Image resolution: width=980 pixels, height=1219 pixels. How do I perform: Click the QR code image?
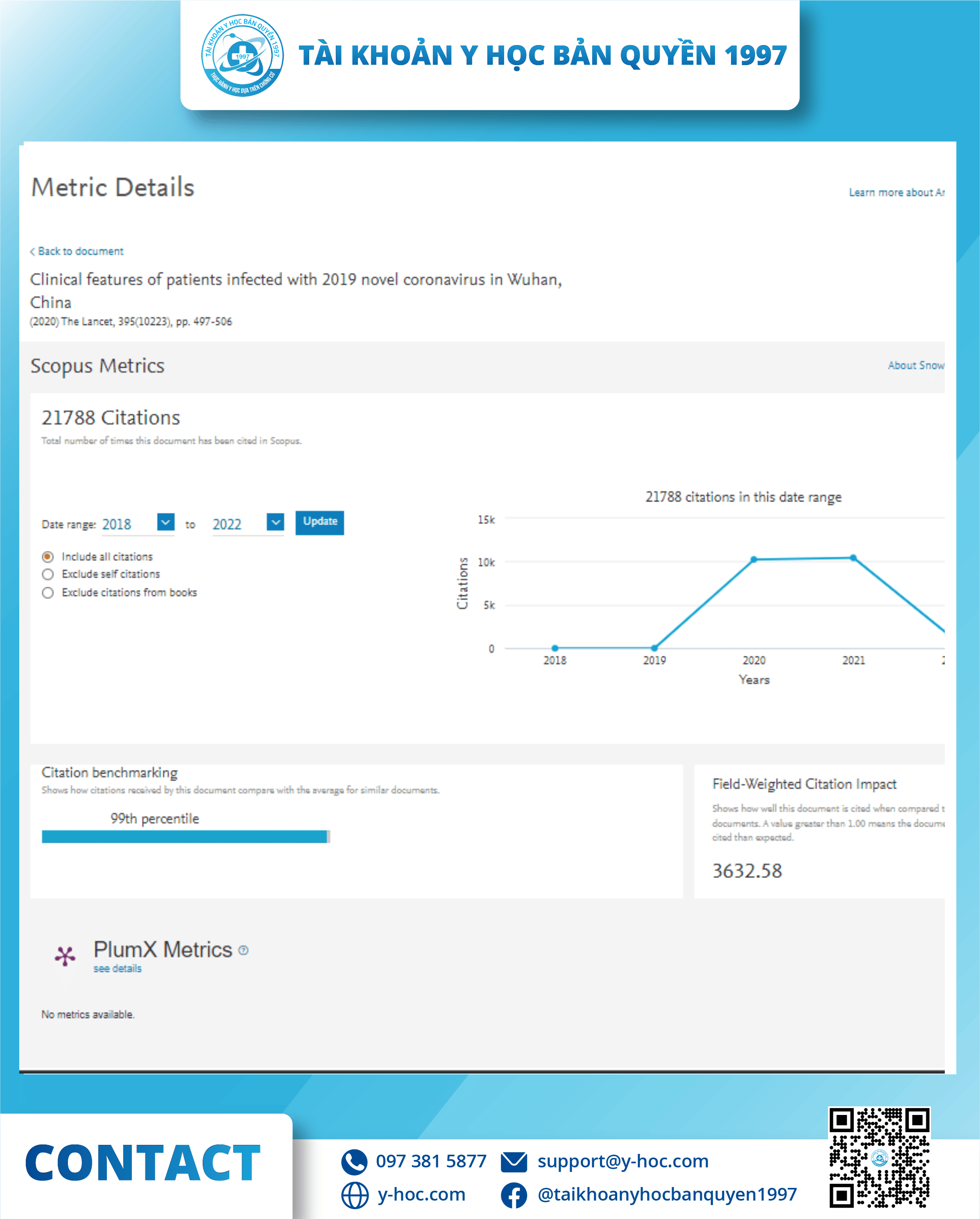point(879,1158)
